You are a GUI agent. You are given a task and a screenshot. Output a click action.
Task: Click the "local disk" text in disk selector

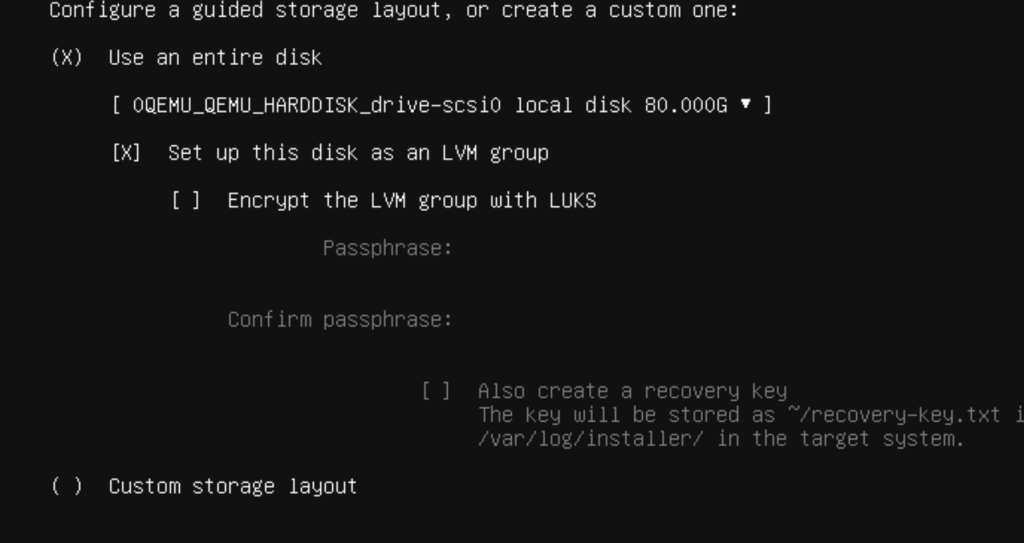point(573,105)
